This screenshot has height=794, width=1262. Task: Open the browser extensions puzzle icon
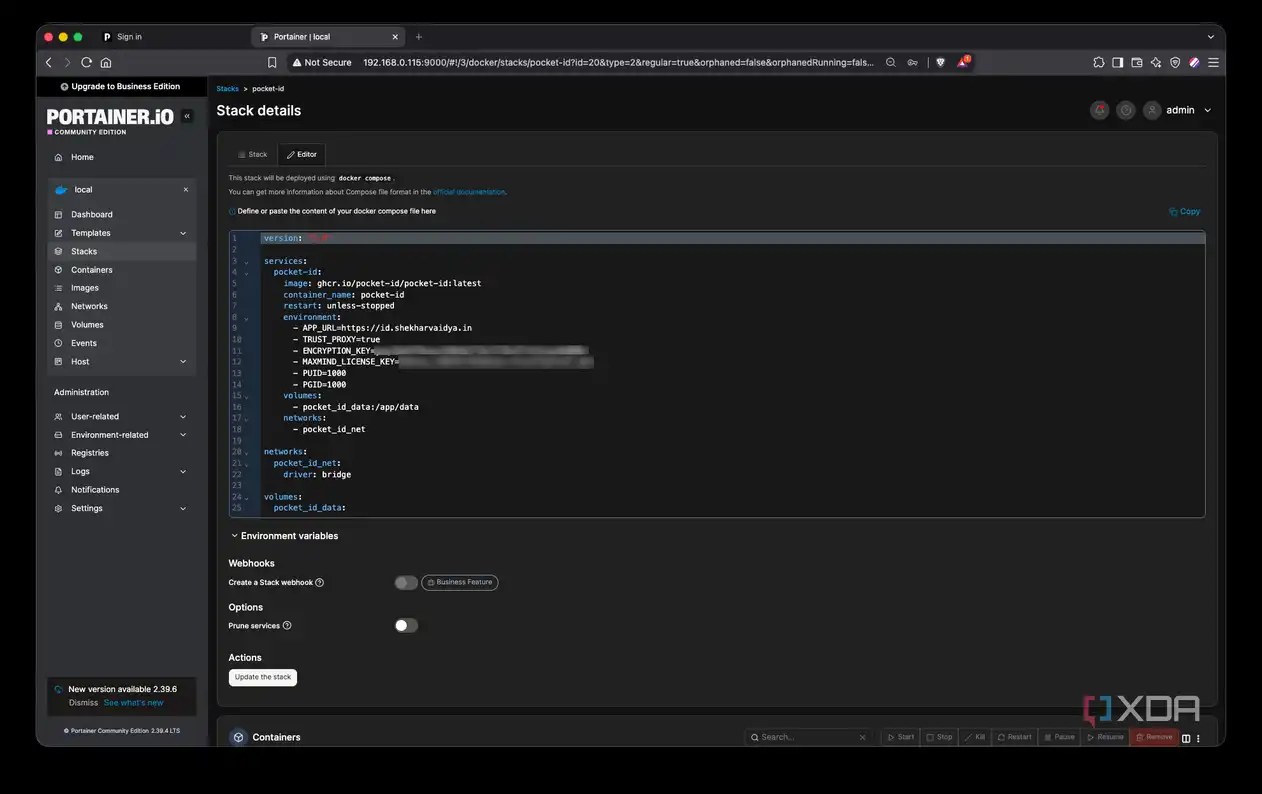(1099, 62)
